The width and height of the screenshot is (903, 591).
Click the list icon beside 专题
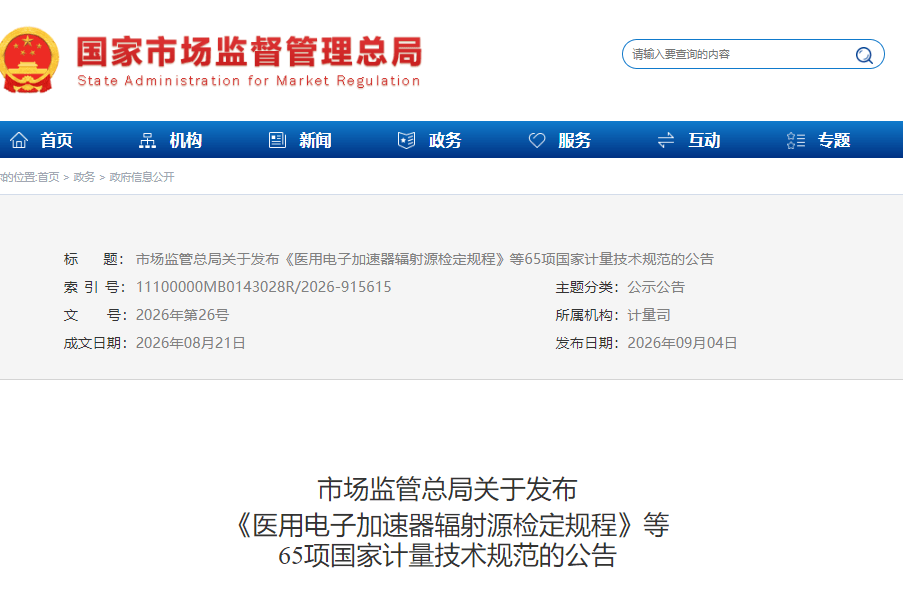796,140
